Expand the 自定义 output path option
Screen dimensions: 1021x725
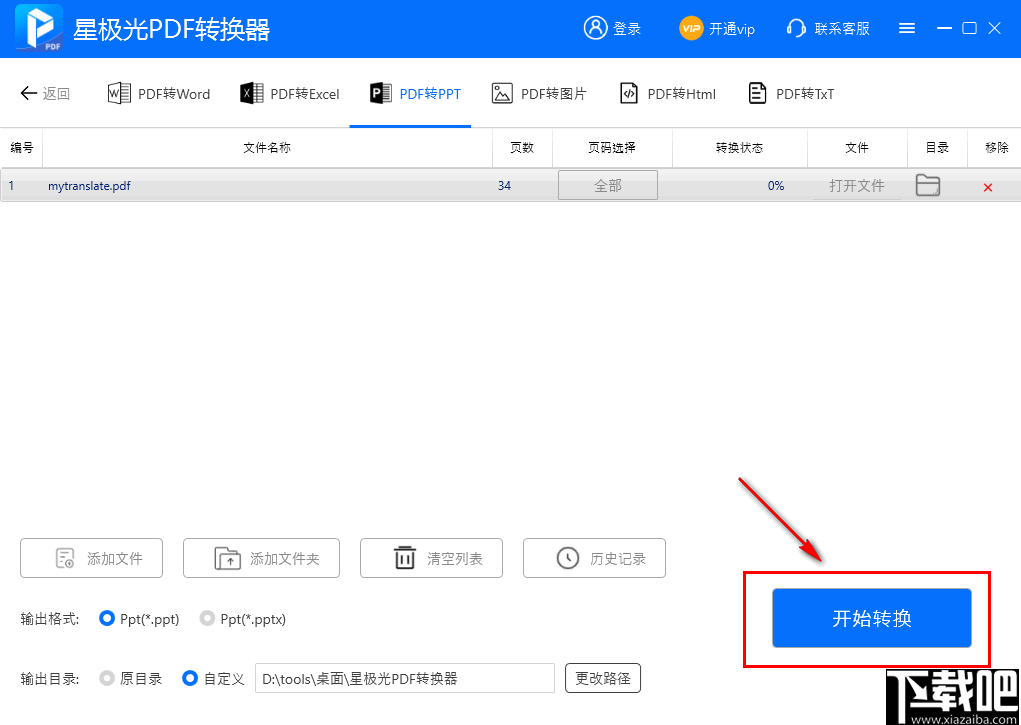tap(190, 678)
